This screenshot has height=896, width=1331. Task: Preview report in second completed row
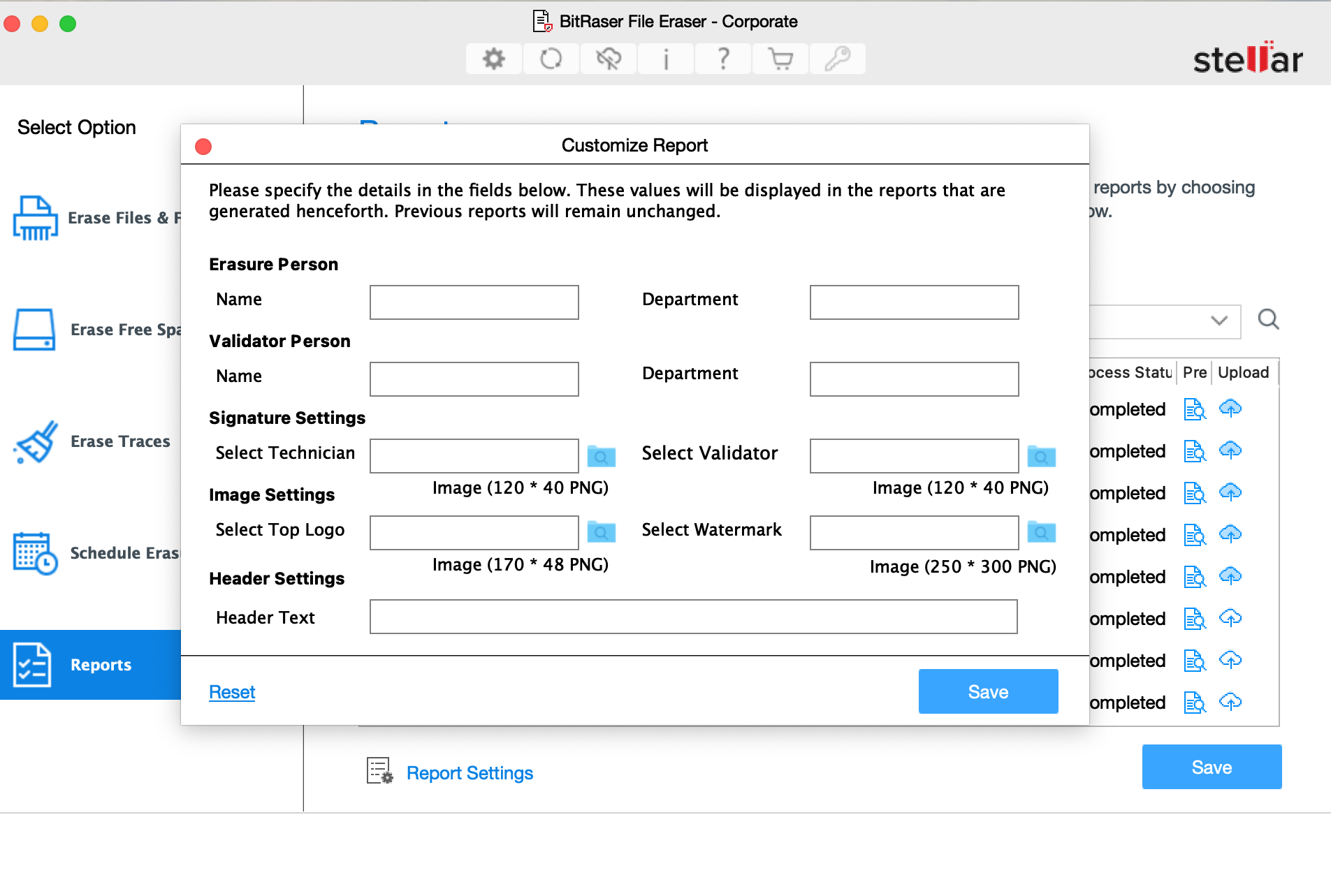[x=1195, y=451]
